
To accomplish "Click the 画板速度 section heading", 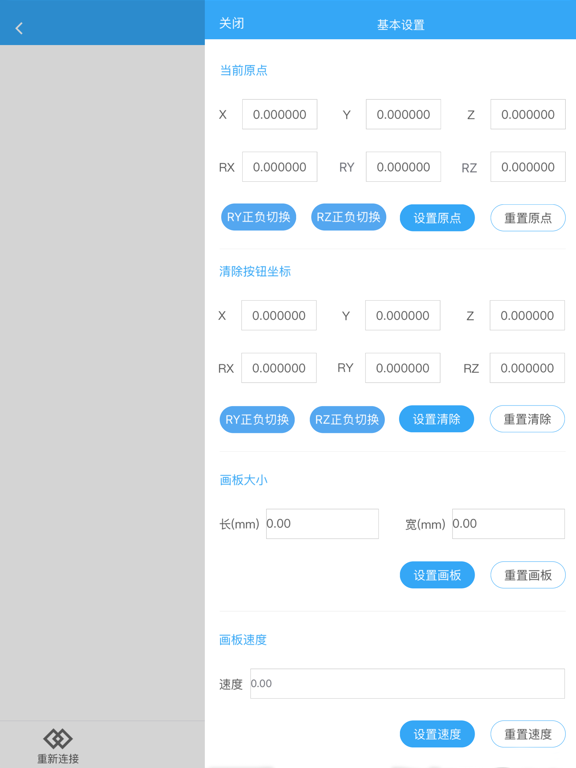I will pos(243,640).
